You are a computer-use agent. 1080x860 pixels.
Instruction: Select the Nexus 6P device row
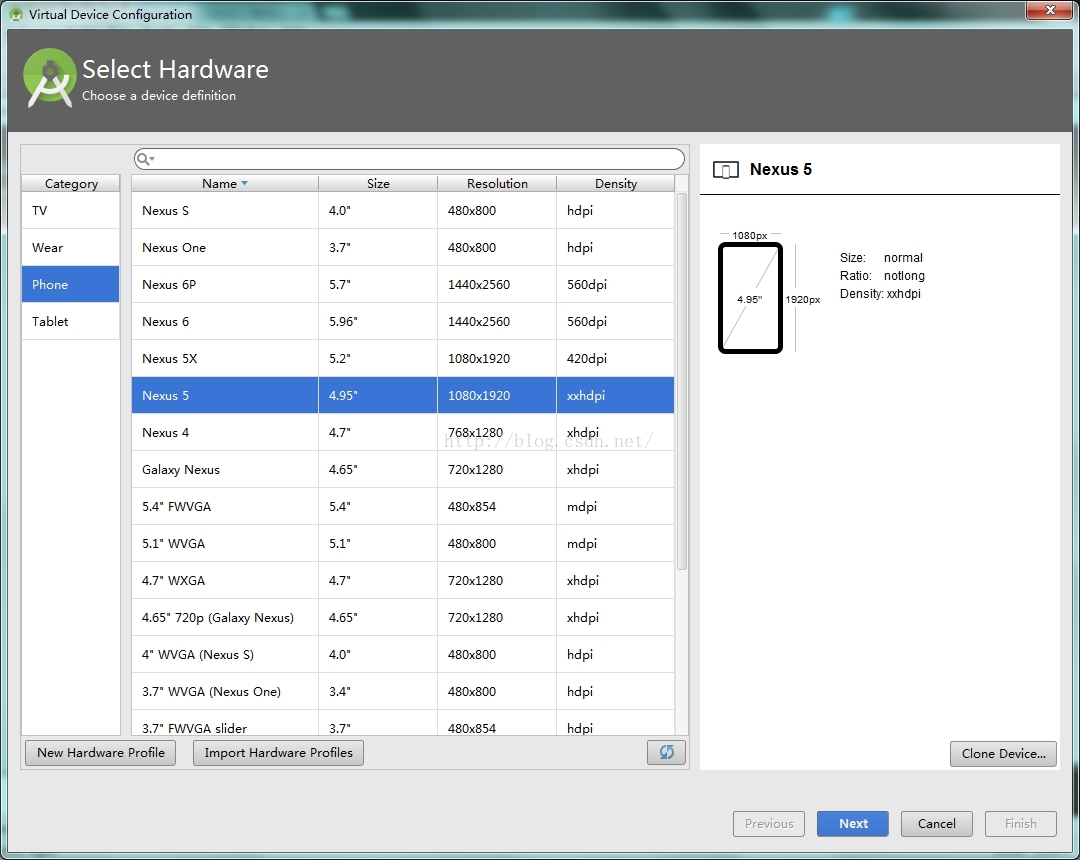(x=402, y=285)
